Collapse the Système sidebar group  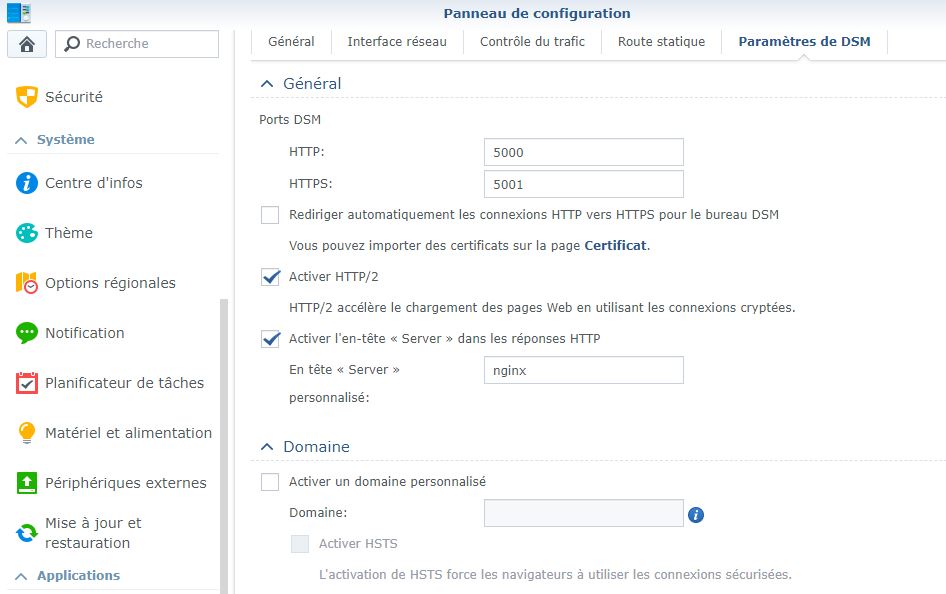[x=21, y=140]
